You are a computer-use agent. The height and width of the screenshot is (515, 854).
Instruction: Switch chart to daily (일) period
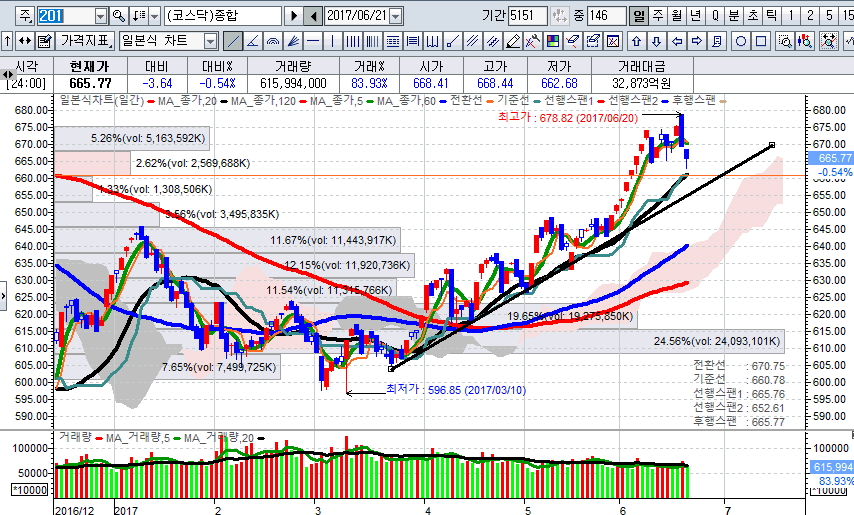[639, 16]
